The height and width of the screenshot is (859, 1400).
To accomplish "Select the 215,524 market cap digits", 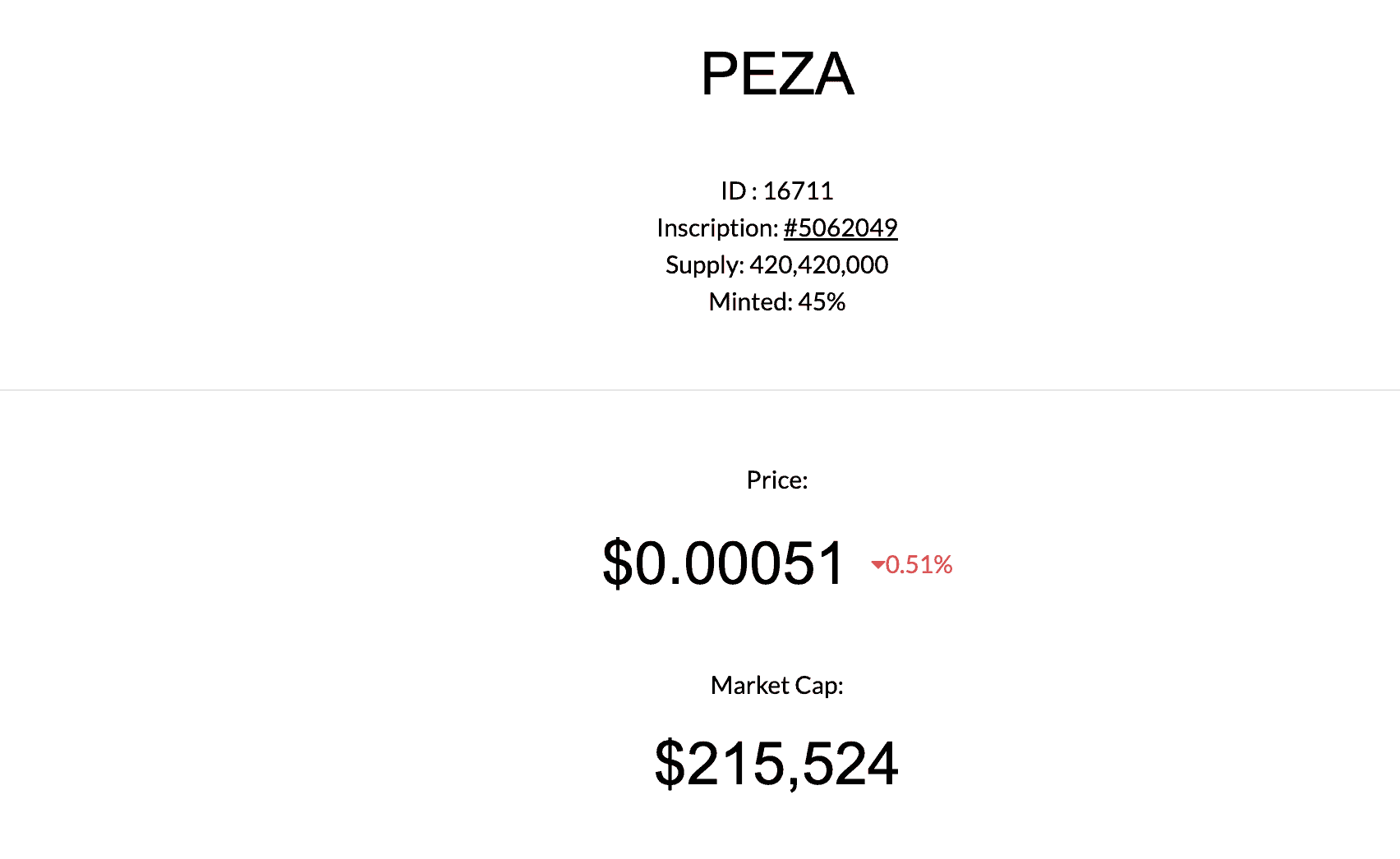I will pos(792,764).
